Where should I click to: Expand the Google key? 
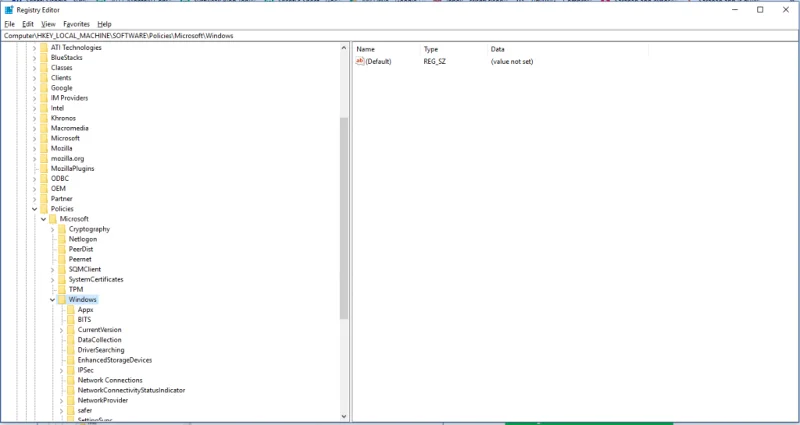(x=34, y=88)
